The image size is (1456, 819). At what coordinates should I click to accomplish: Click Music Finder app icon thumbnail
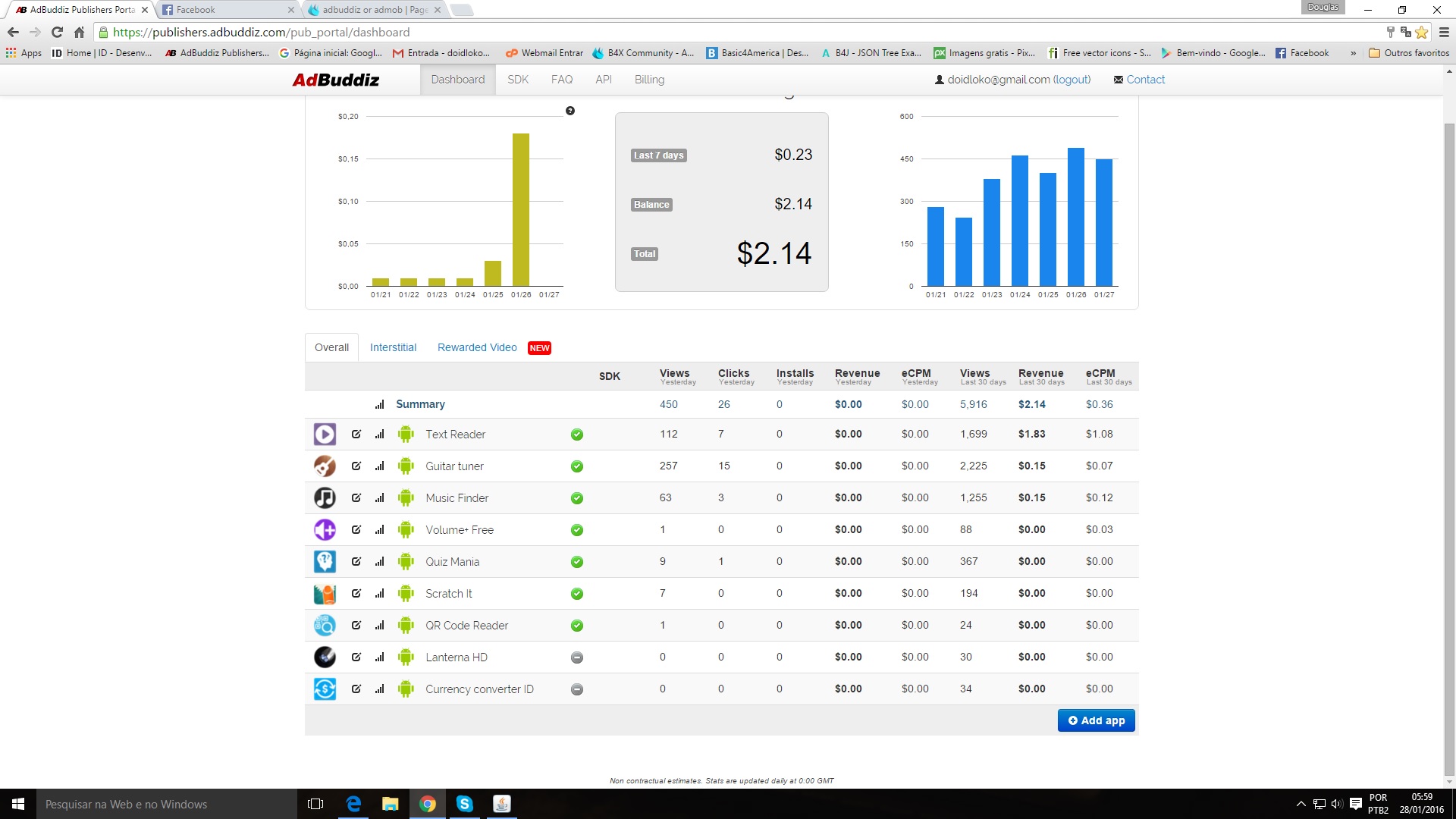point(325,498)
